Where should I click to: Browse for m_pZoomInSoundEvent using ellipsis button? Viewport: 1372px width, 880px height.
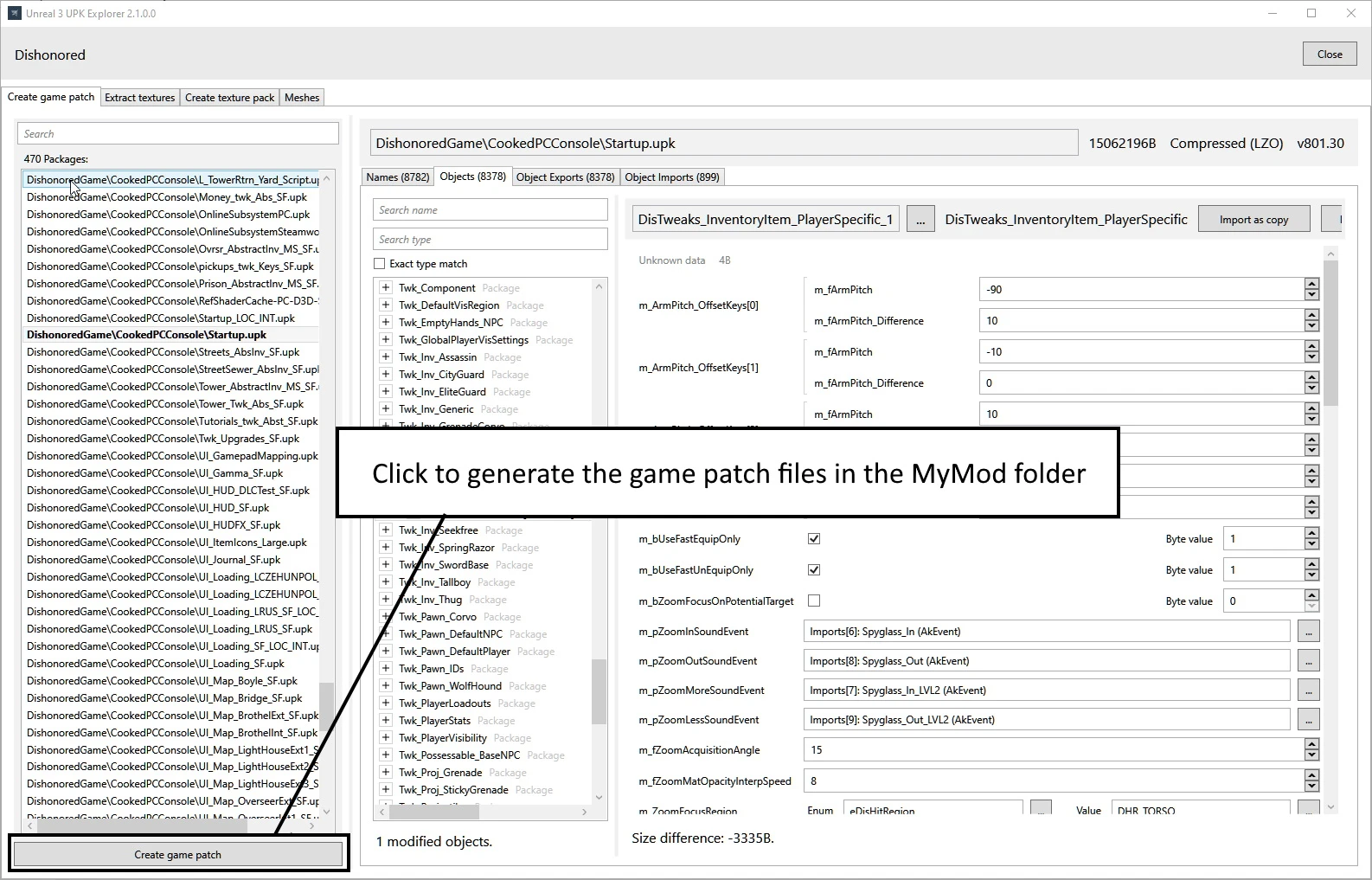coord(1308,632)
